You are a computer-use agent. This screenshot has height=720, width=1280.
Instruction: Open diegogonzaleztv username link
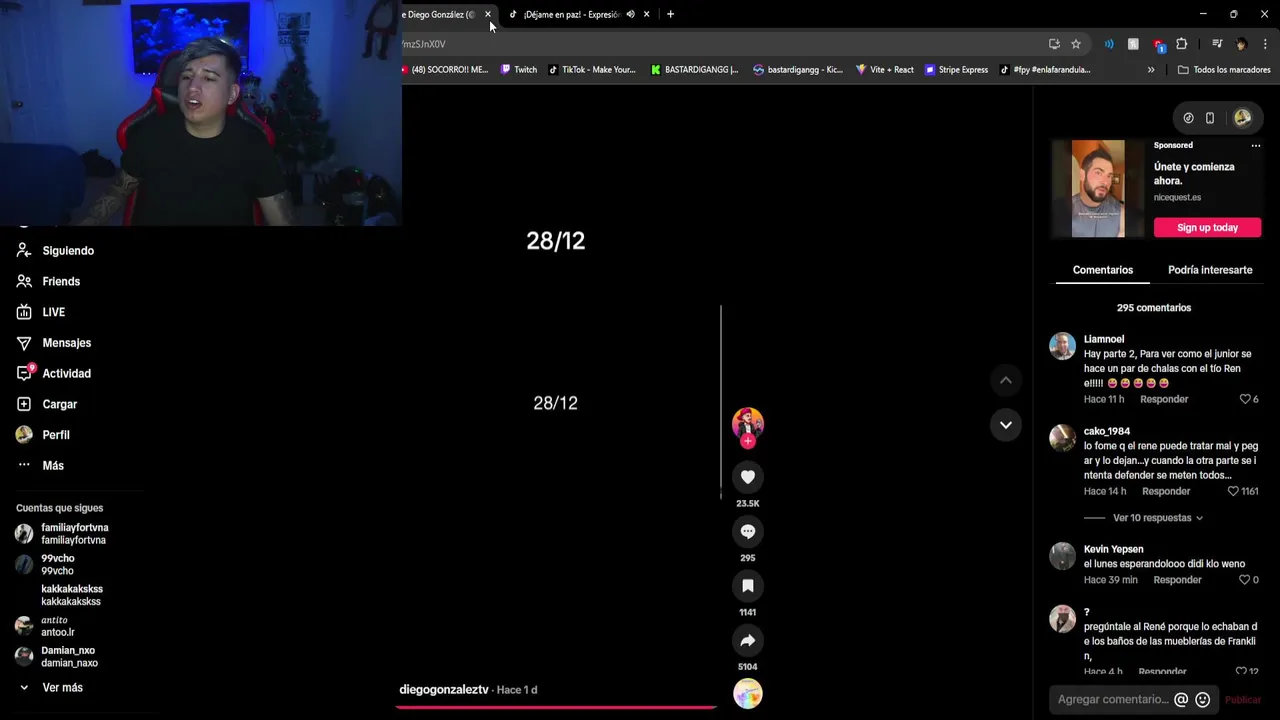pos(444,690)
